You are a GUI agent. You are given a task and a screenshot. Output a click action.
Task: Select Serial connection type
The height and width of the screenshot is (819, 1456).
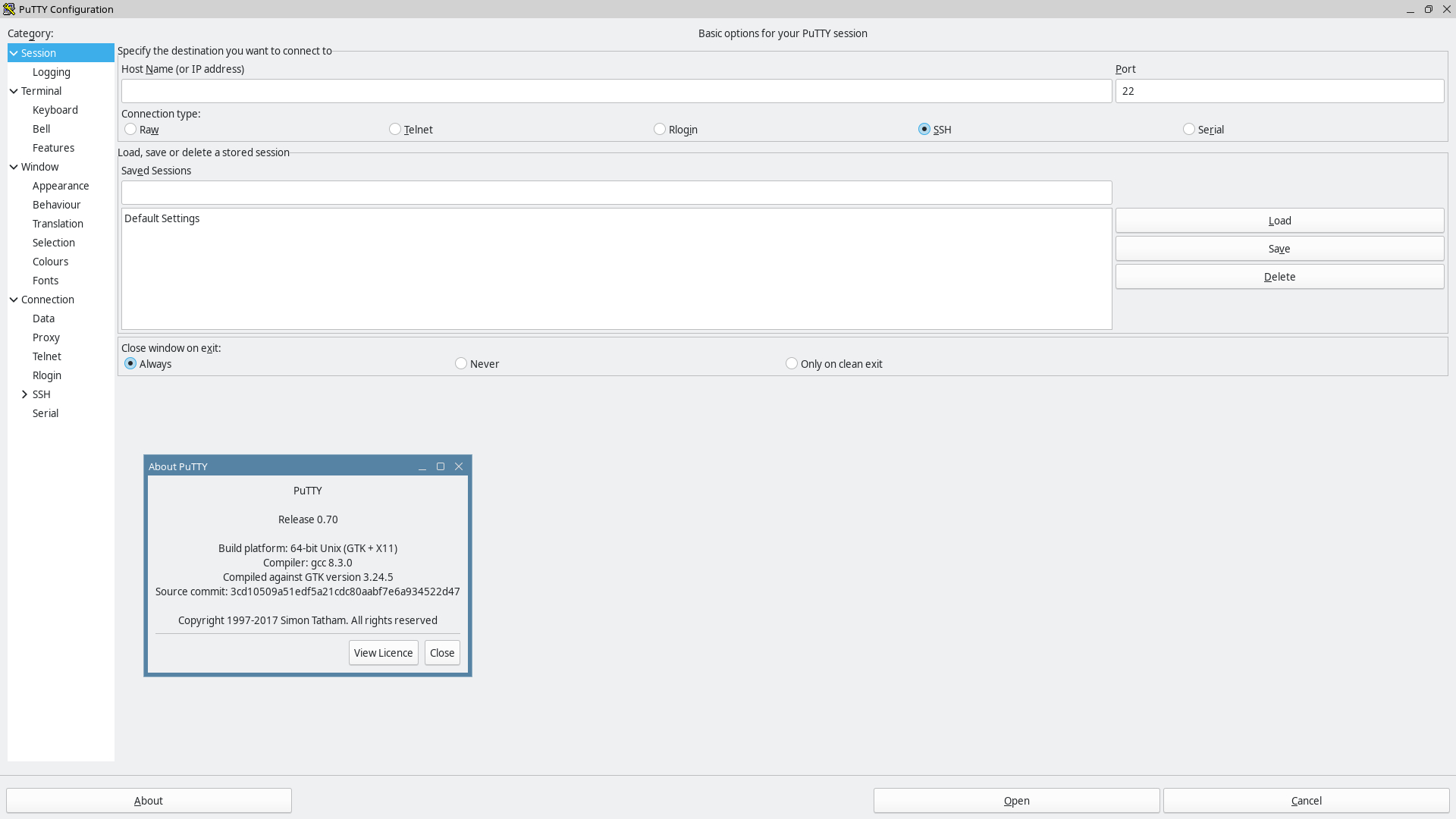point(1189,130)
